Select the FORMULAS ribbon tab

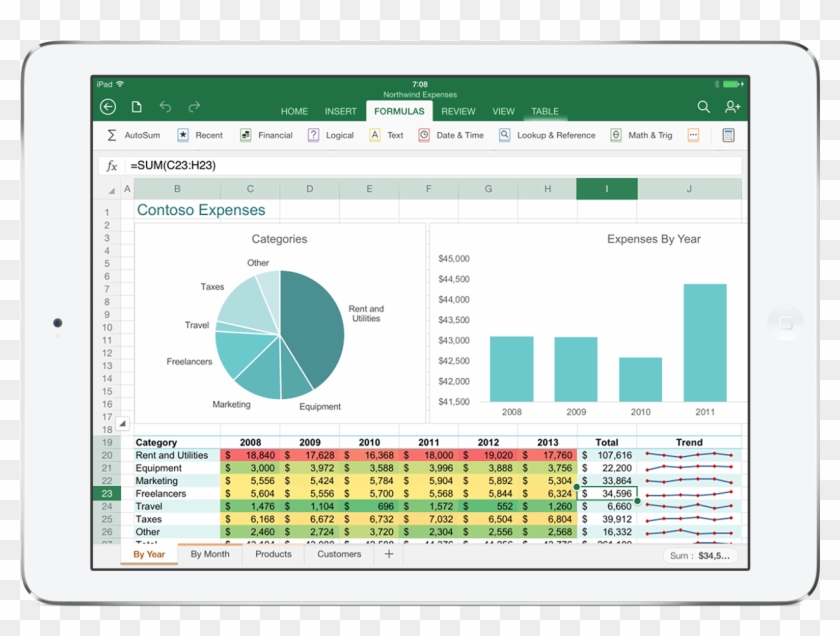399,111
